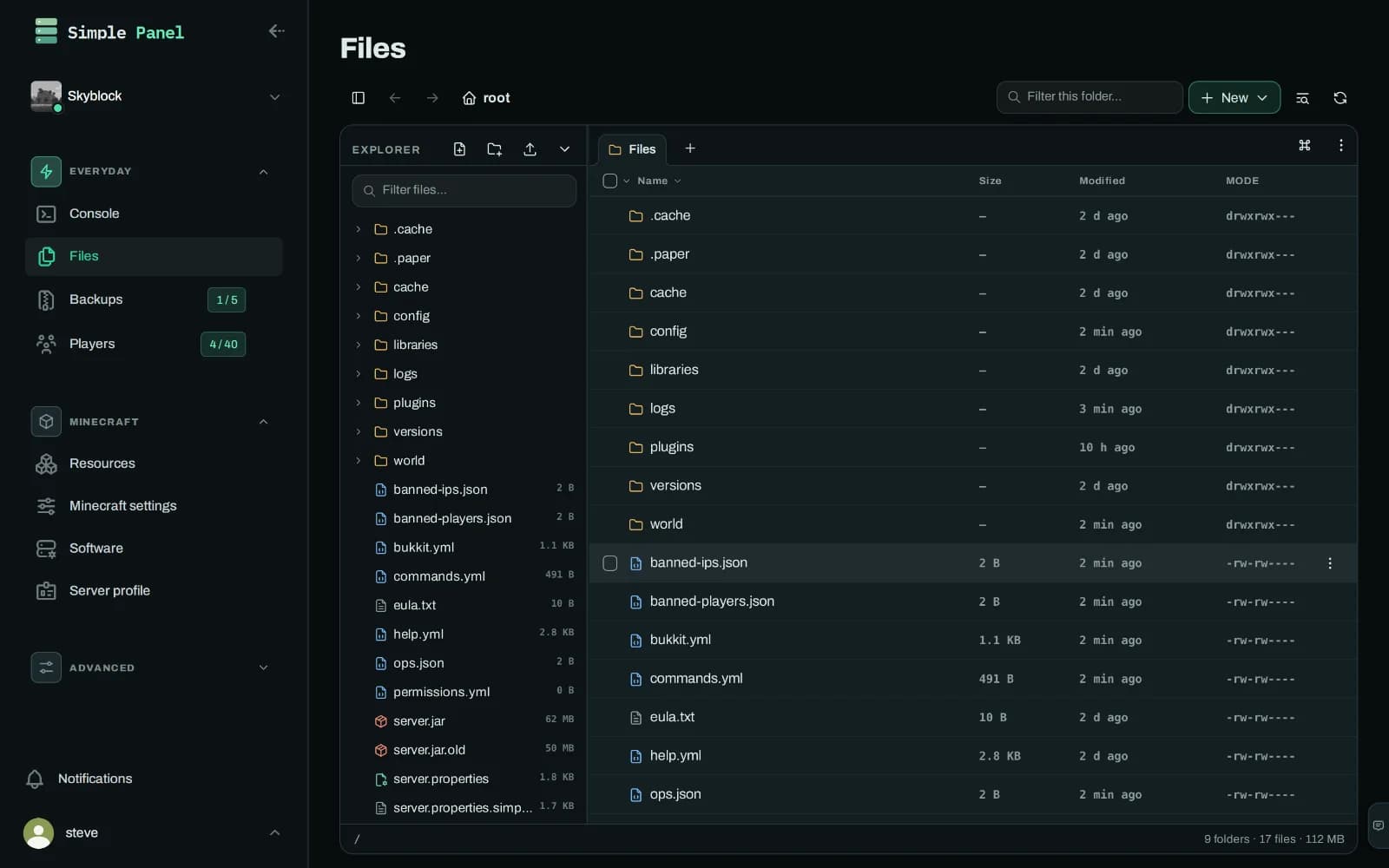The width and height of the screenshot is (1389, 868).
Task: Open the Server profile page
Action: coord(154,591)
